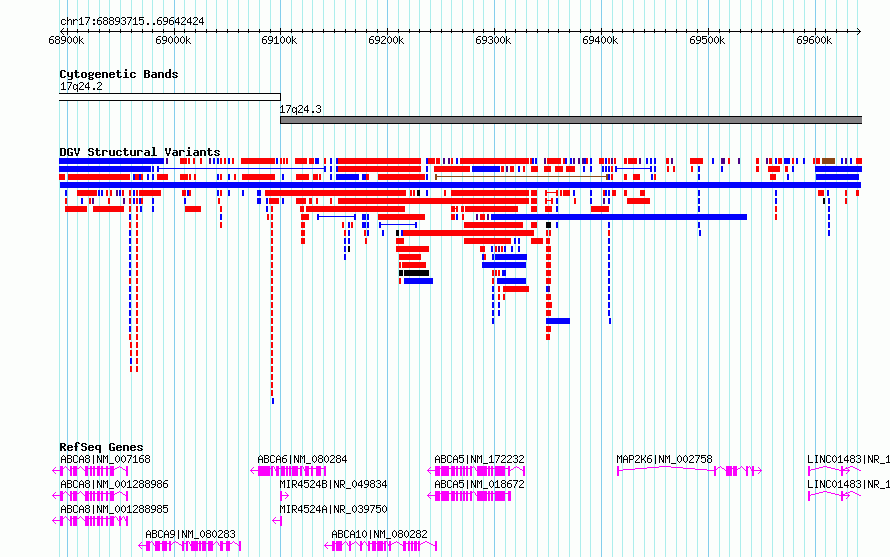Click the ABCA10 gene model glyph
This screenshot has height=557, width=890.
(x=381, y=546)
